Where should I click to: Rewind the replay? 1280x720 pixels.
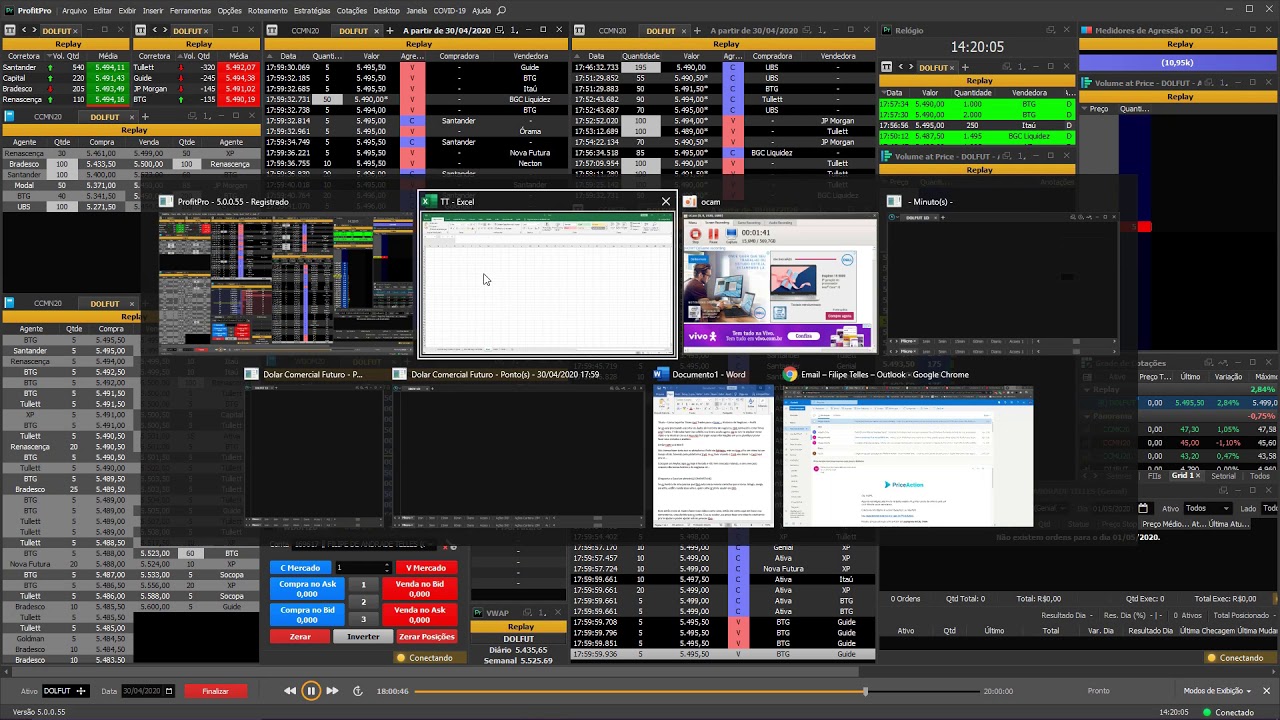[290, 691]
